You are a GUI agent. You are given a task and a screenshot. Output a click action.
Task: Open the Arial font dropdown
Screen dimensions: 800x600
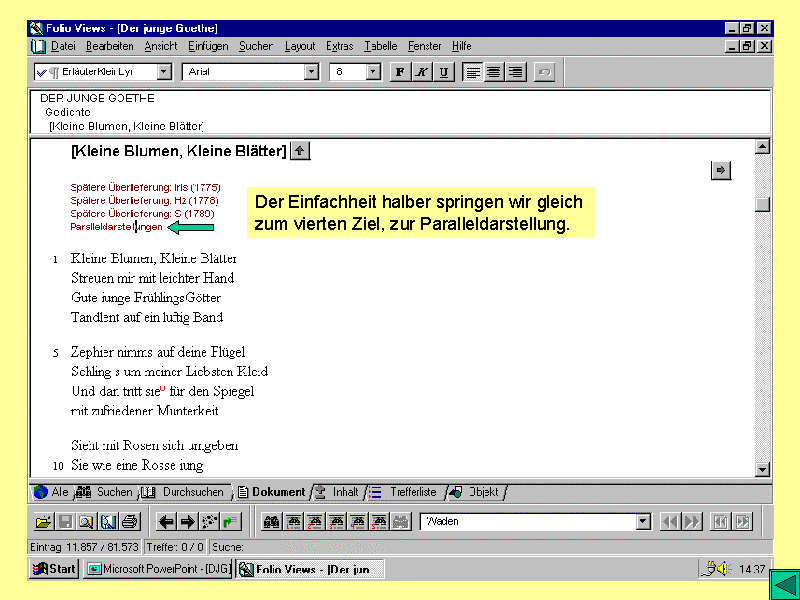click(x=311, y=72)
